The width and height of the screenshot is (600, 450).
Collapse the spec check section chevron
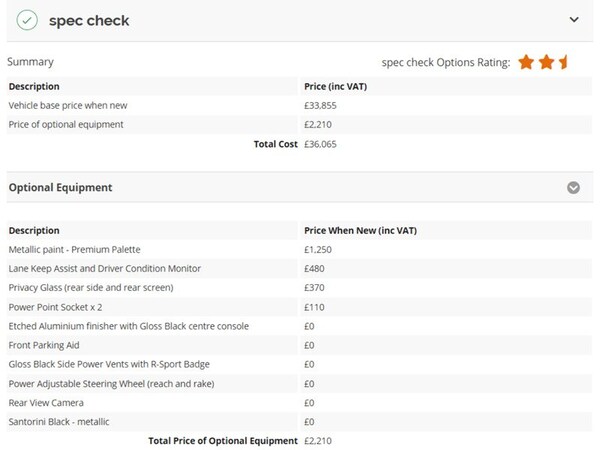pyautogui.click(x=574, y=19)
